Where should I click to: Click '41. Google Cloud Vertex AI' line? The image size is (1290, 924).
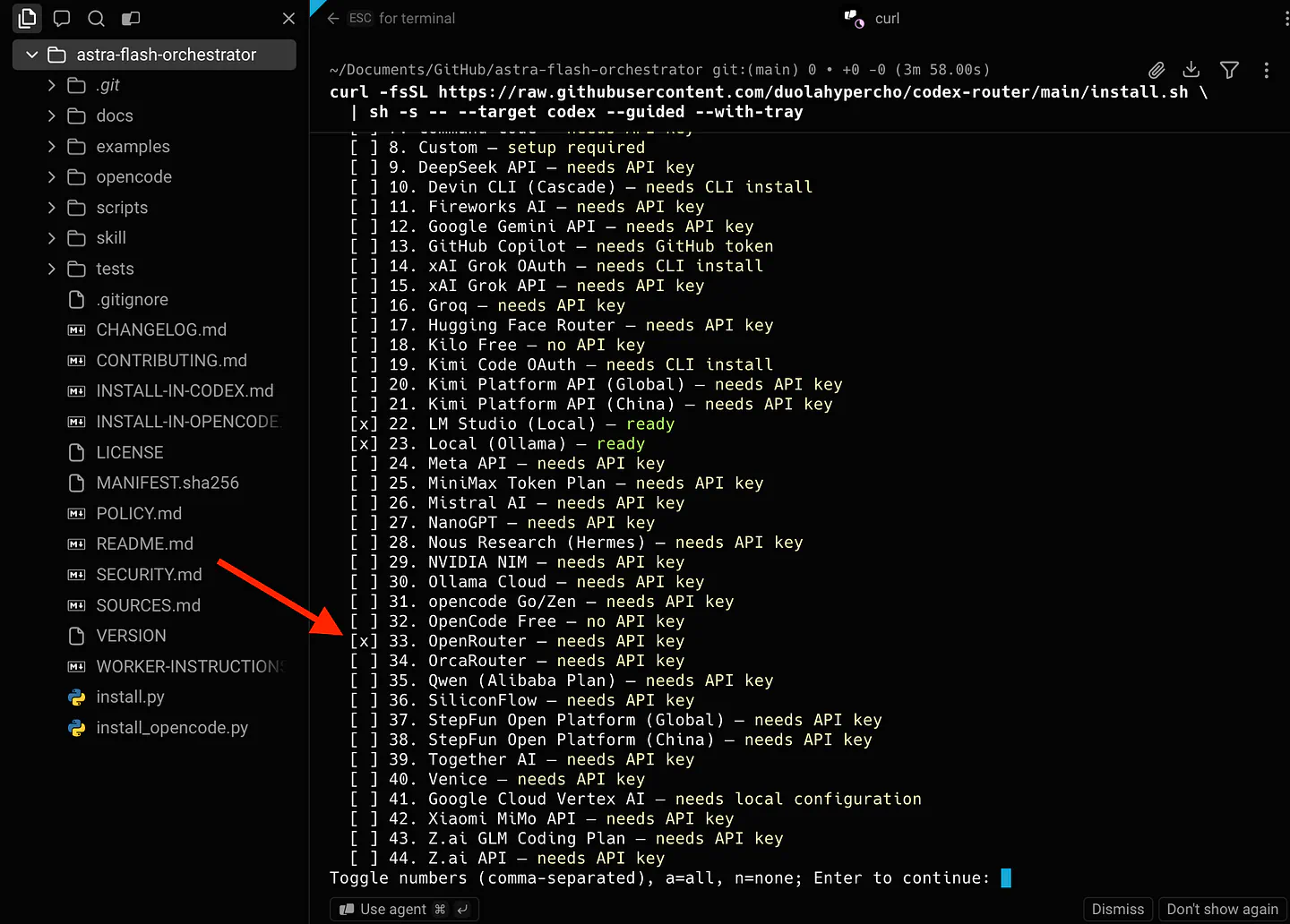[635, 800]
